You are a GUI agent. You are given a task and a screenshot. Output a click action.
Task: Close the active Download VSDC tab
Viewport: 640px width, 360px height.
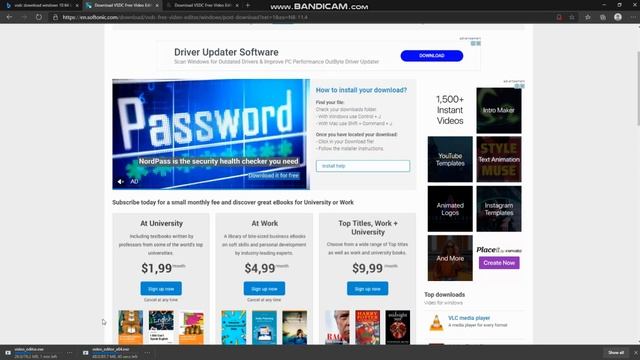point(157,6)
